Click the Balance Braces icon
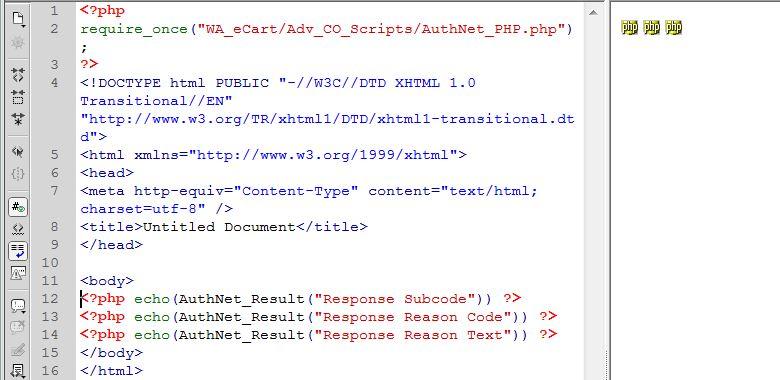The height and width of the screenshot is (380, 780). coord(18,174)
